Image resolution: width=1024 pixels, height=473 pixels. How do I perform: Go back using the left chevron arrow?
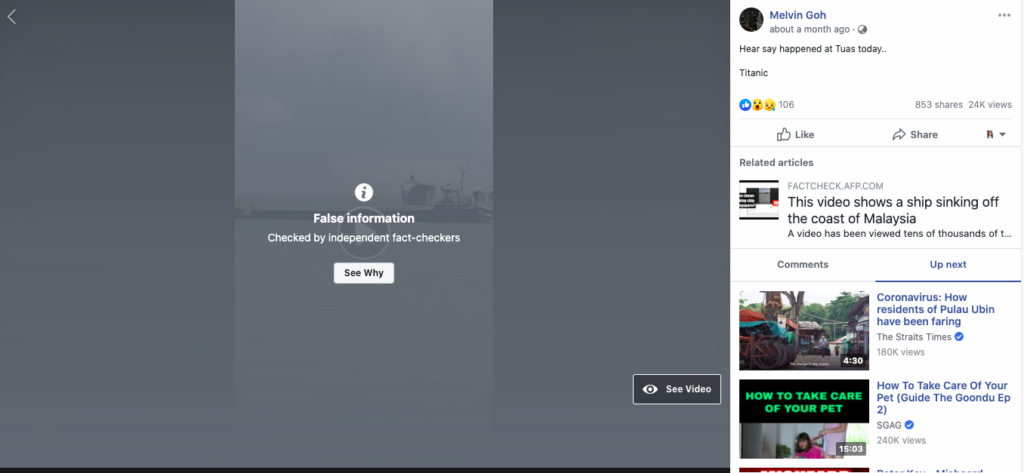pos(11,17)
